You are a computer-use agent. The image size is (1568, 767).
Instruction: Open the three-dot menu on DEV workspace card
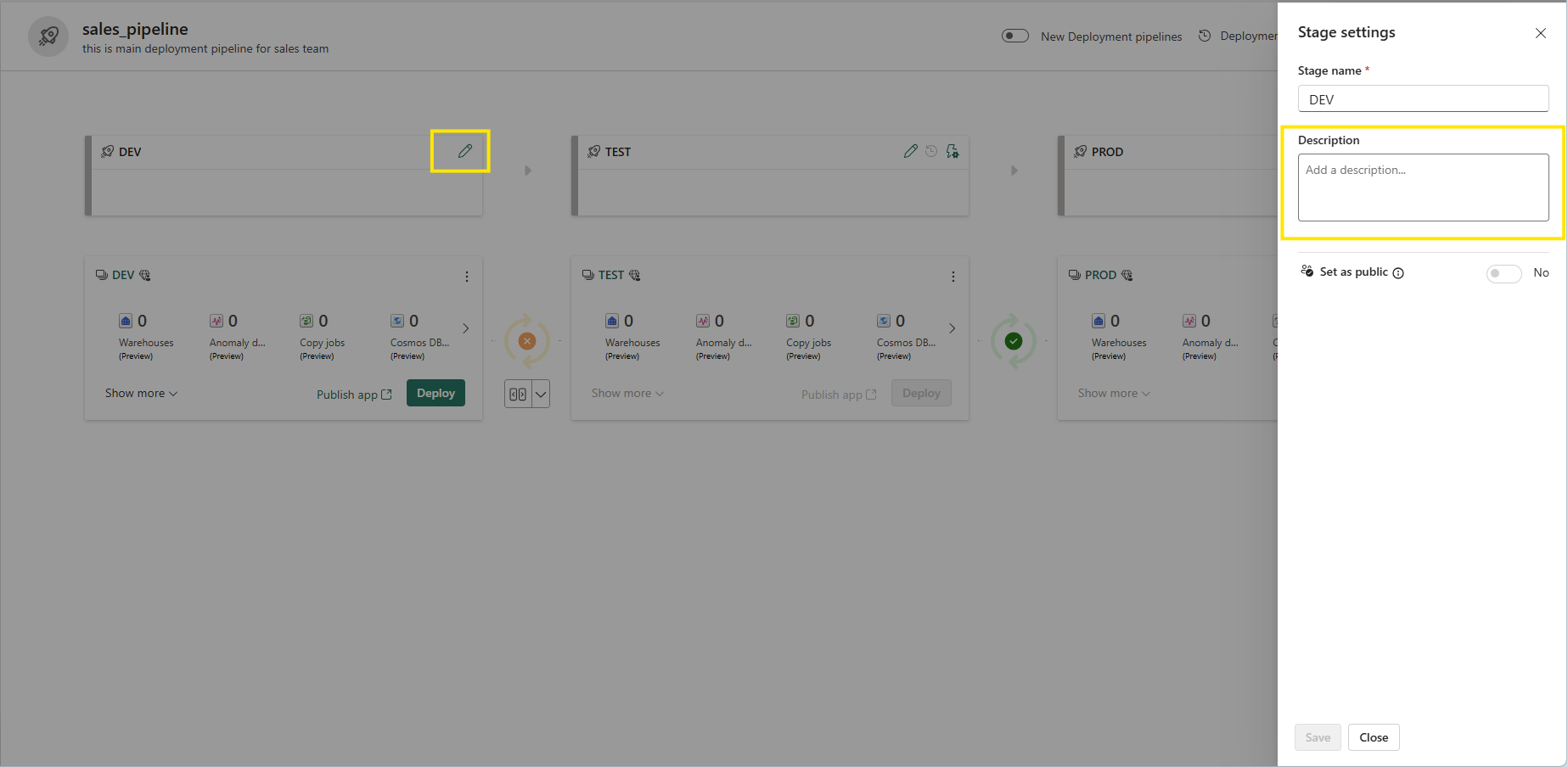pyautogui.click(x=467, y=277)
